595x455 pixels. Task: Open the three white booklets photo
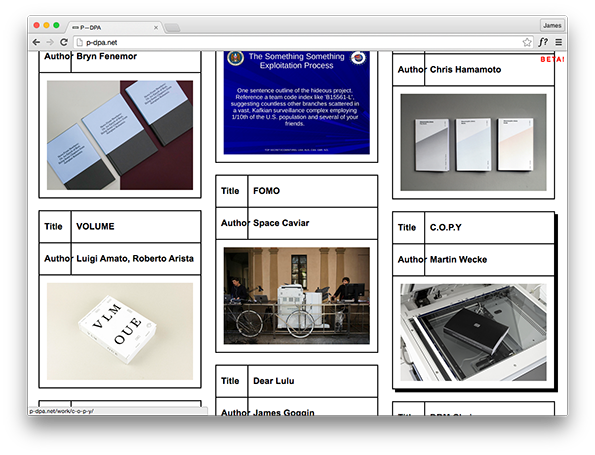click(x=474, y=142)
